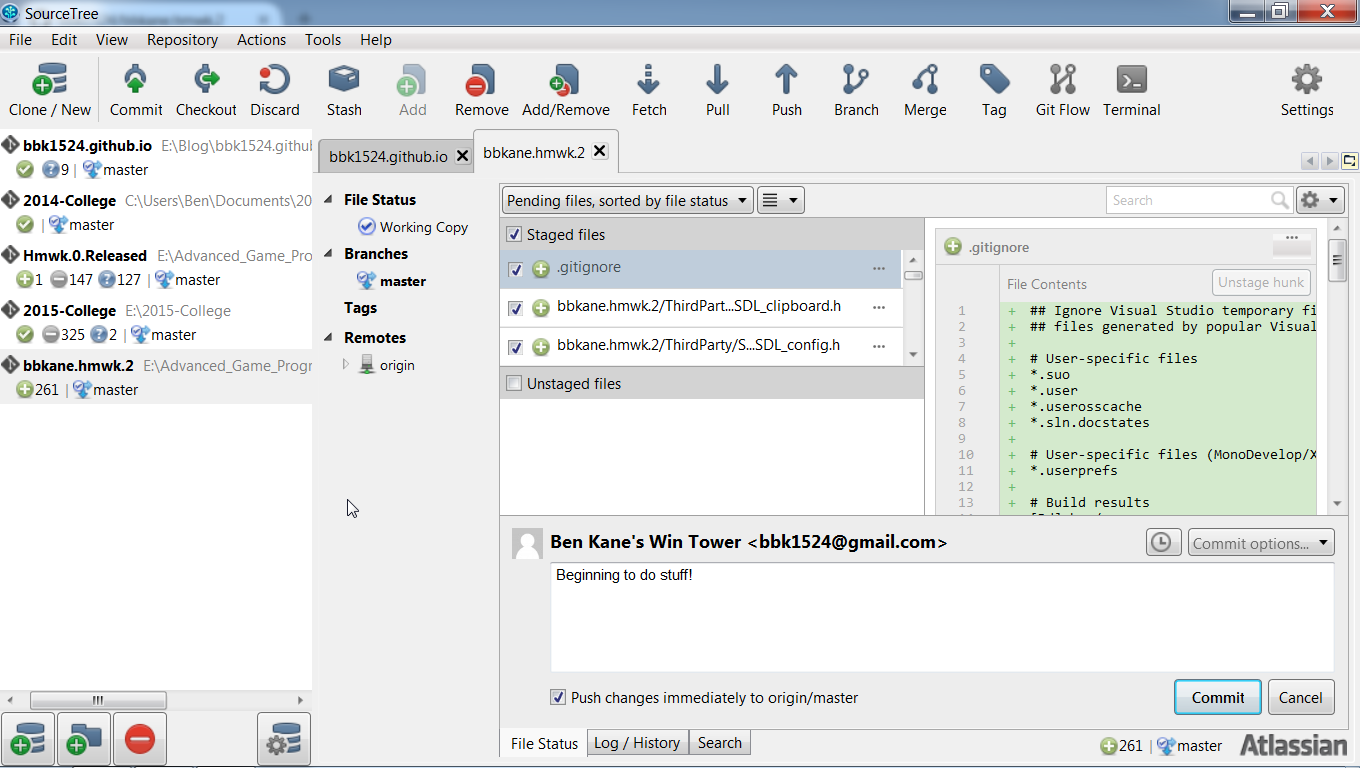Choose the Discard toolbar icon
Viewport: 1360px width, 768px height.
pos(274,91)
